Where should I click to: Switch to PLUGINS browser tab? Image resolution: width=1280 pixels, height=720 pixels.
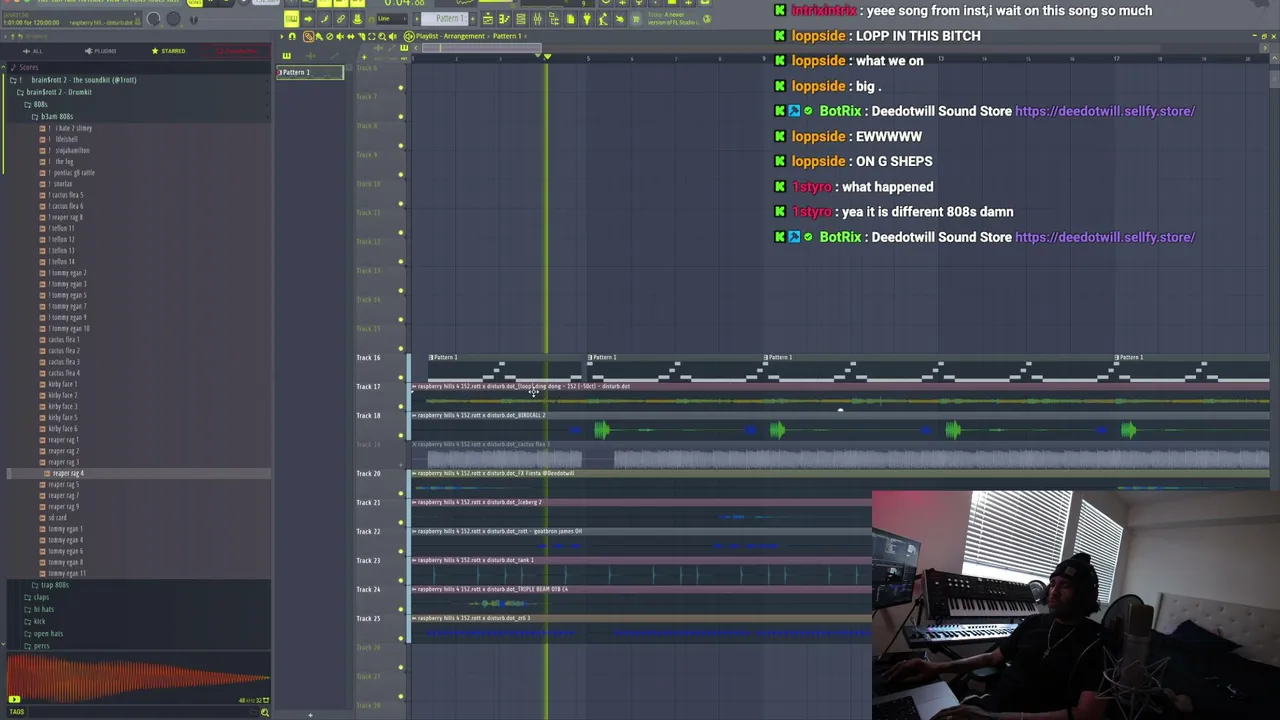click(101, 51)
